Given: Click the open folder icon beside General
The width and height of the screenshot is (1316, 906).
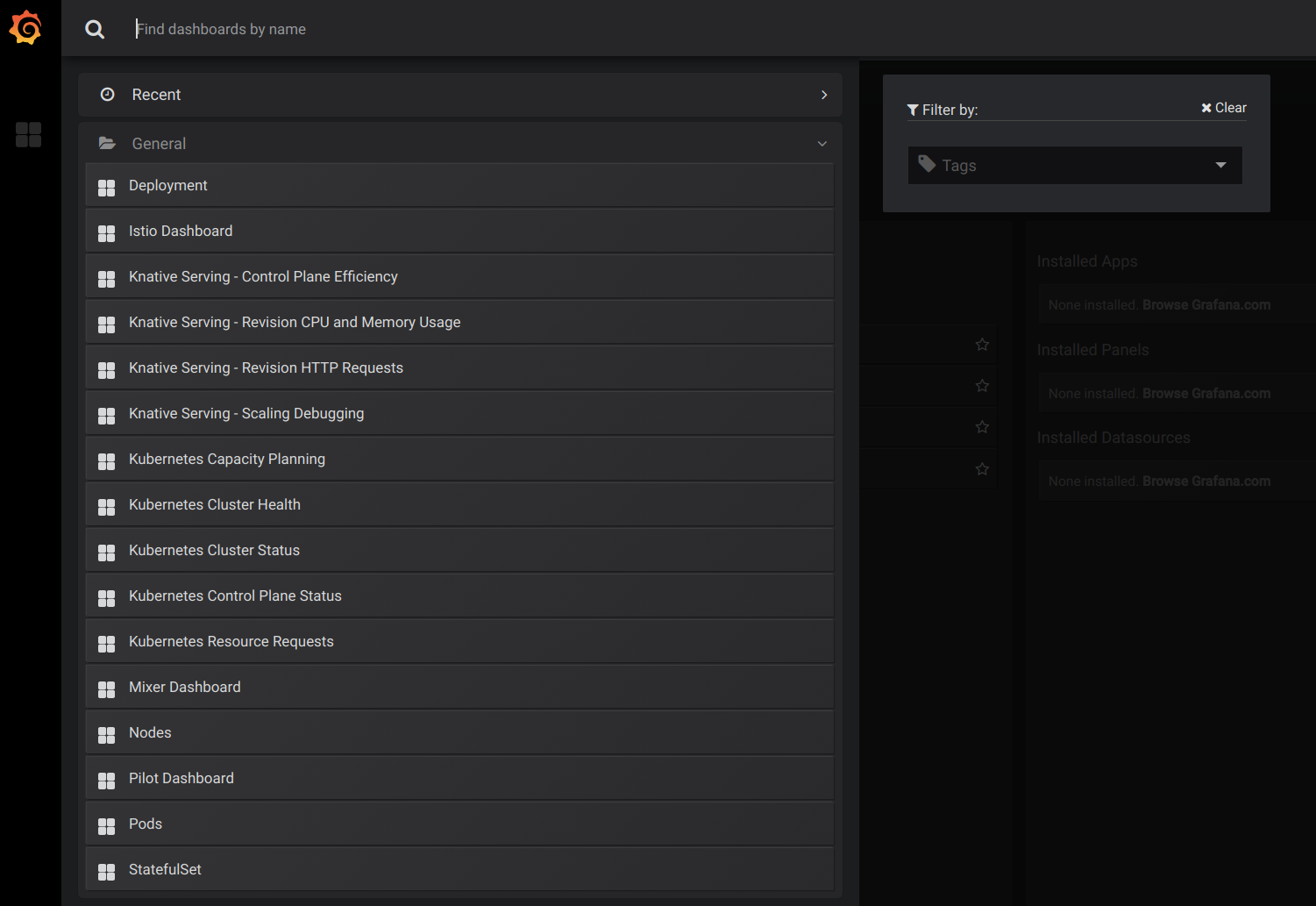Looking at the screenshot, I should pos(107,143).
